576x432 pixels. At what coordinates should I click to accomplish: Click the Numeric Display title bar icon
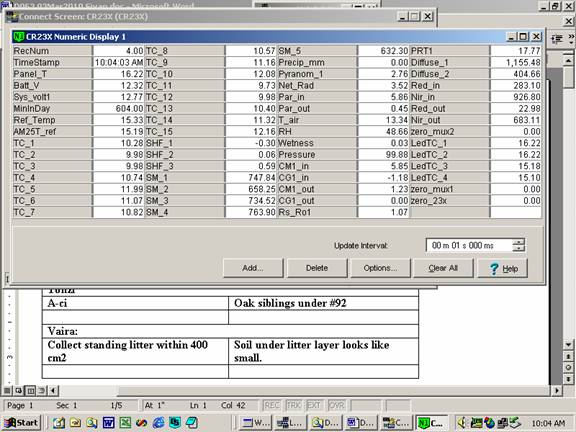coord(18,36)
